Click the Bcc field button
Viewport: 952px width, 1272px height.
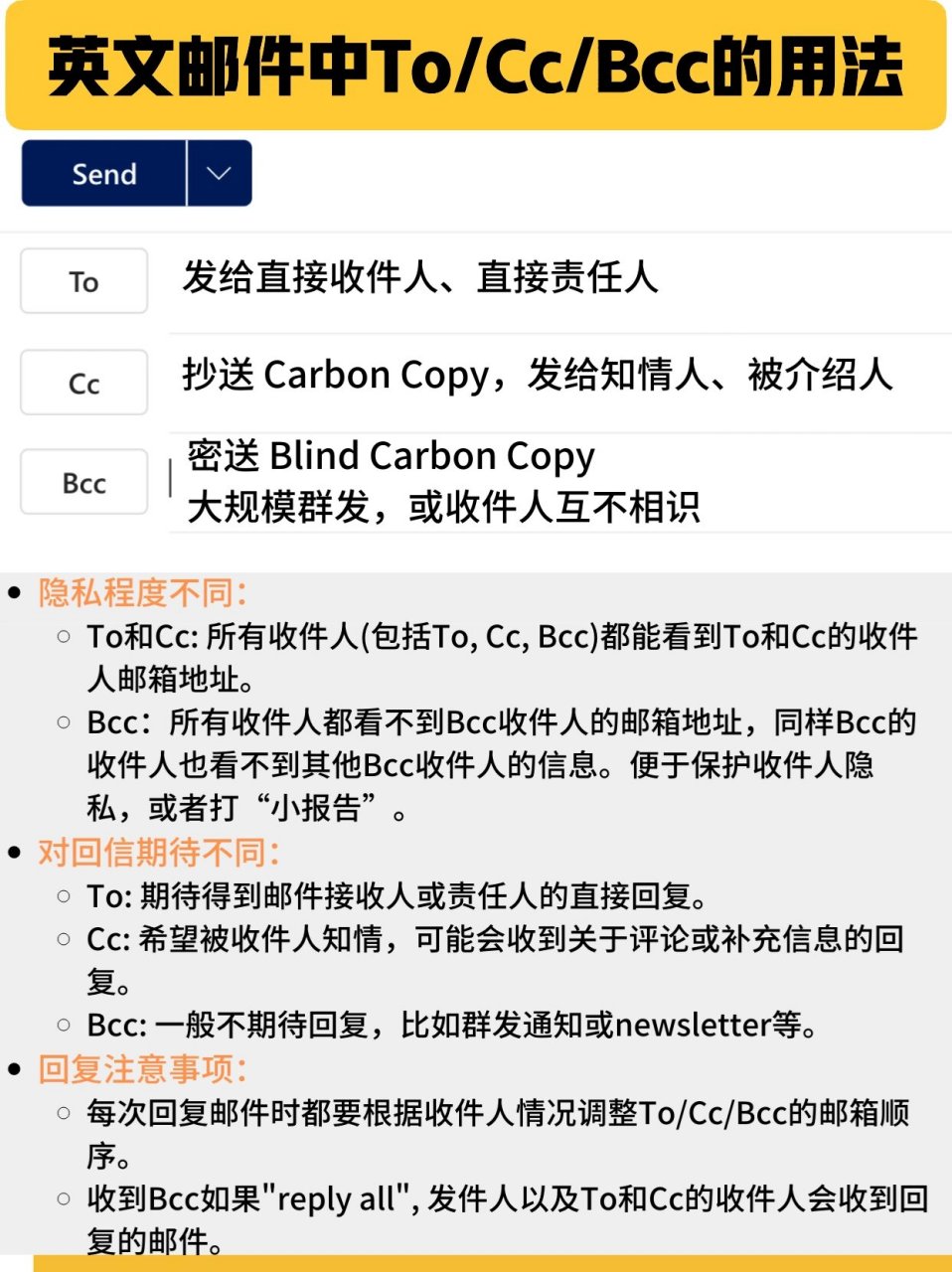(x=83, y=483)
